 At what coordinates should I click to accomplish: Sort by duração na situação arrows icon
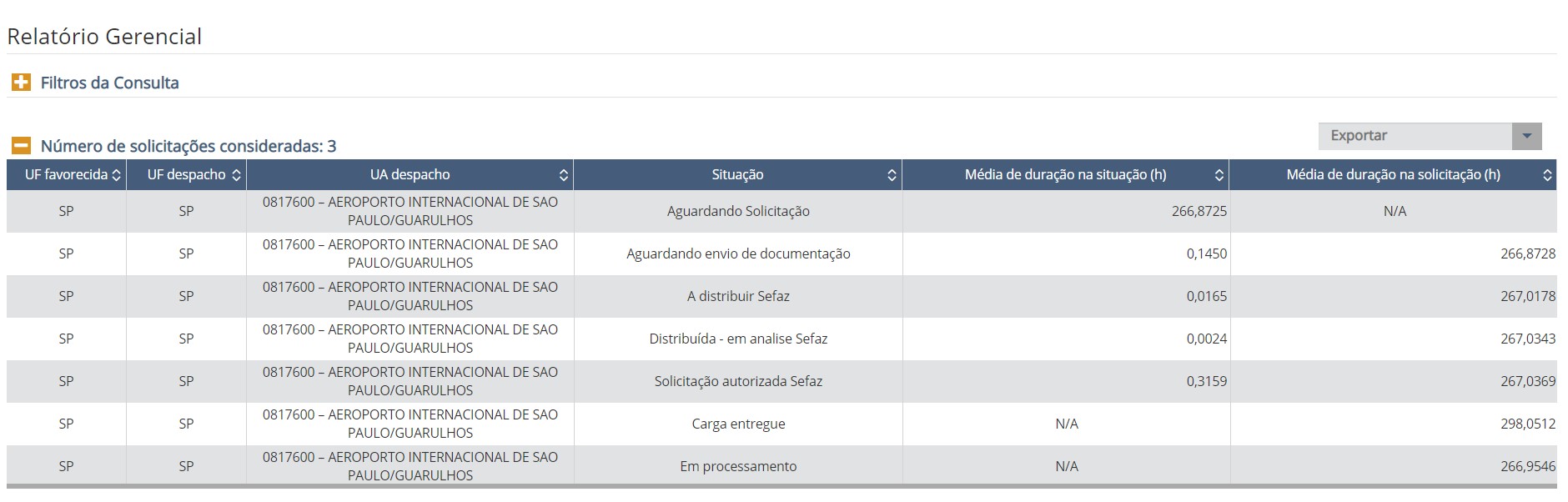pos(1219,175)
